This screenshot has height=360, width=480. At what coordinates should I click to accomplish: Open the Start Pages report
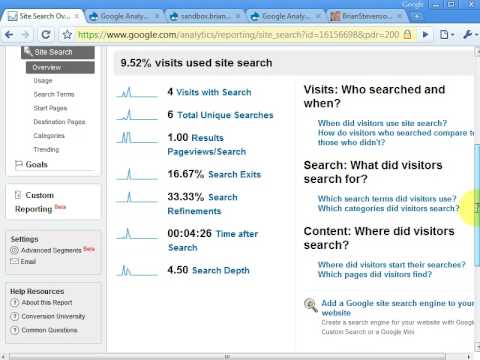(50, 108)
